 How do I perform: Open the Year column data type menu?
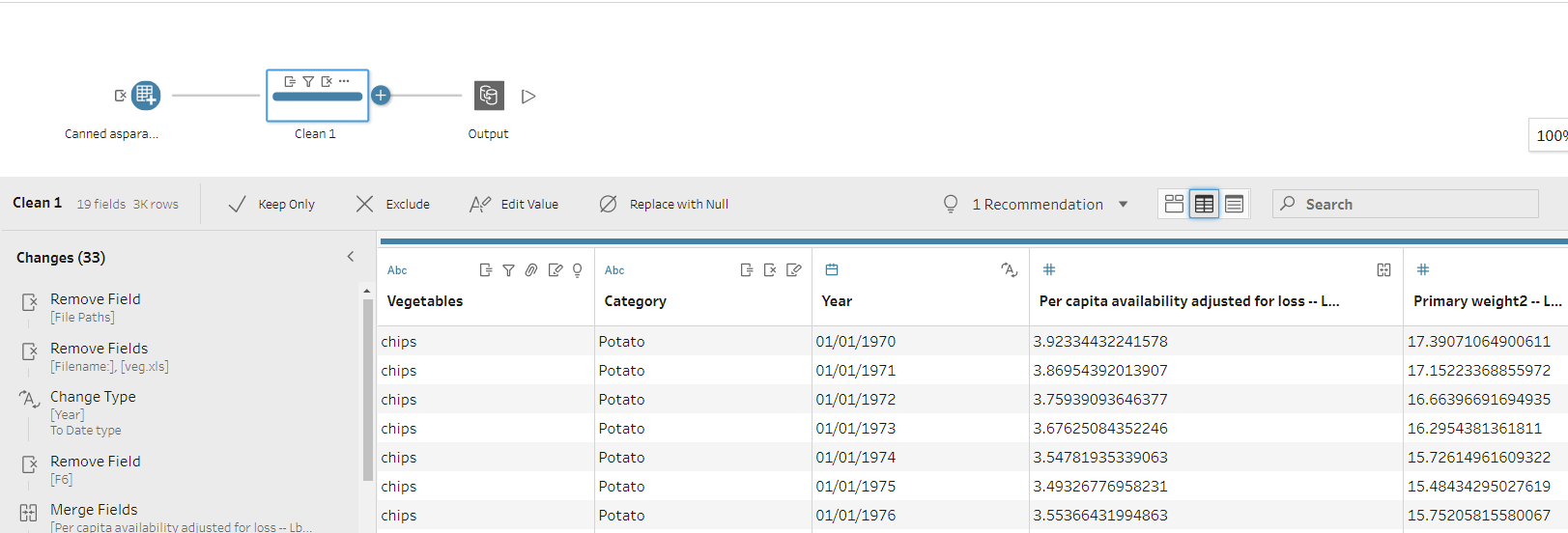(832, 270)
